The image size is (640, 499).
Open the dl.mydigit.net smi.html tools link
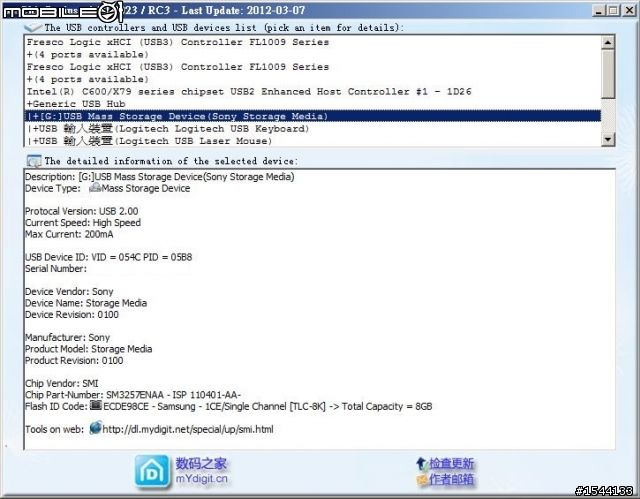188,429
